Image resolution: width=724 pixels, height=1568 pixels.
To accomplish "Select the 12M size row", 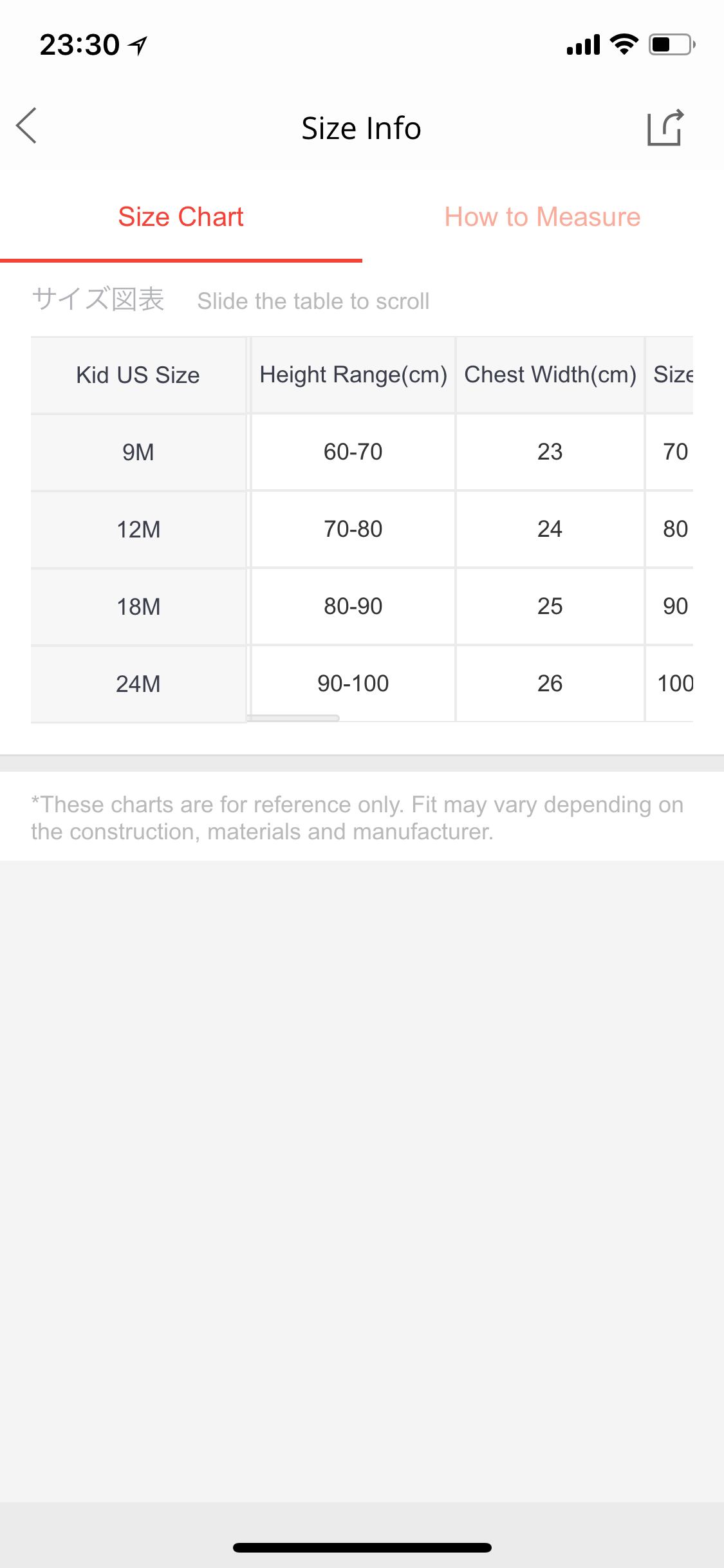I will point(138,529).
